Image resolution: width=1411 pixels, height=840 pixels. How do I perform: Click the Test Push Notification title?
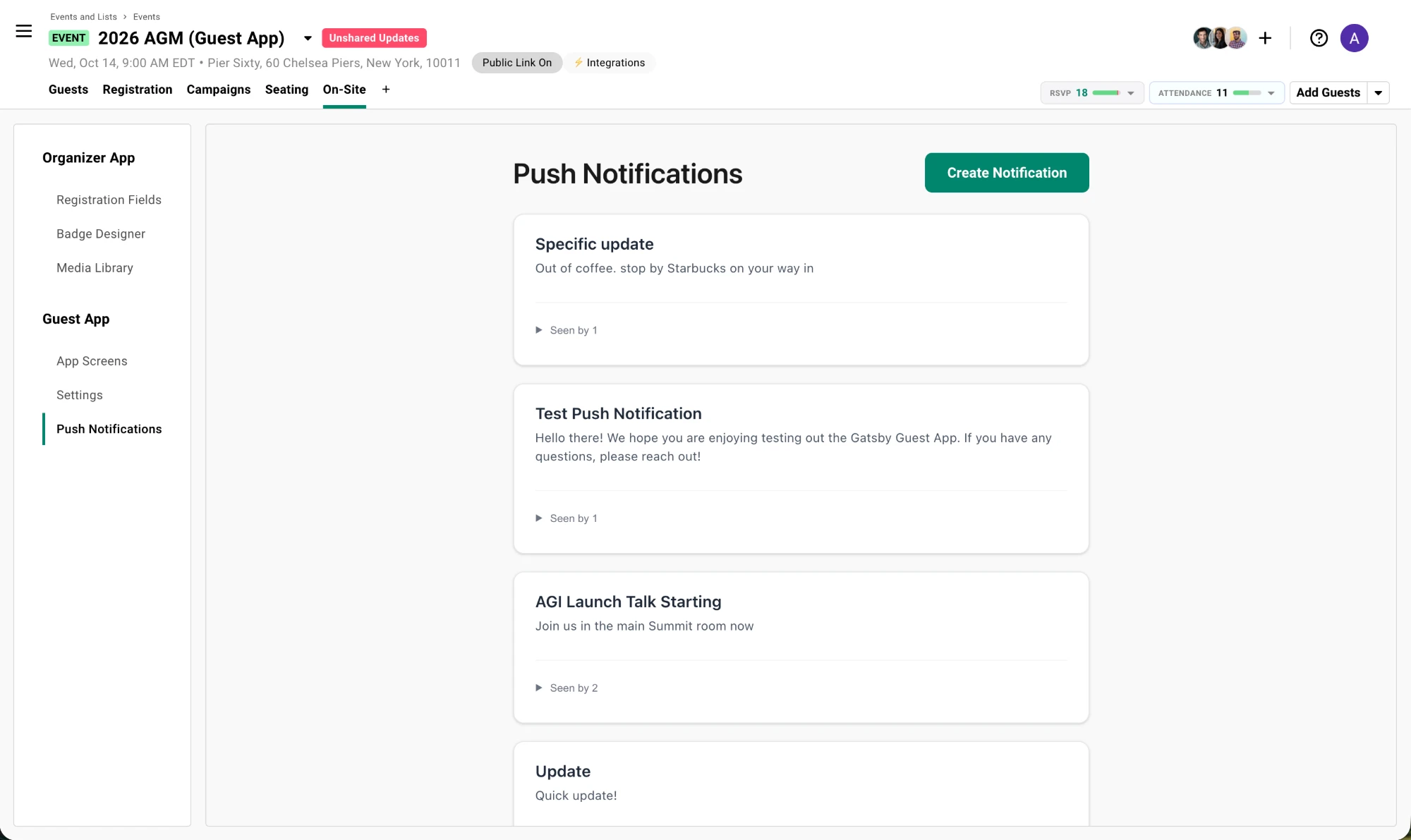618,413
